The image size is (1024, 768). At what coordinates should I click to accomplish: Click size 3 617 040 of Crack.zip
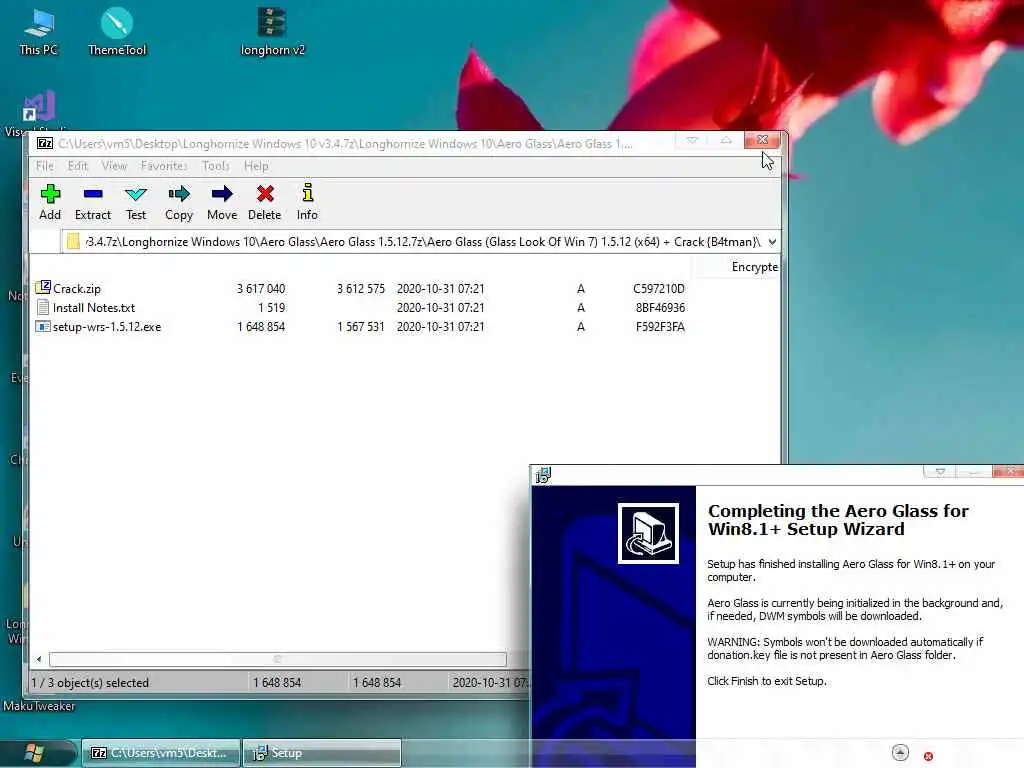(261, 289)
